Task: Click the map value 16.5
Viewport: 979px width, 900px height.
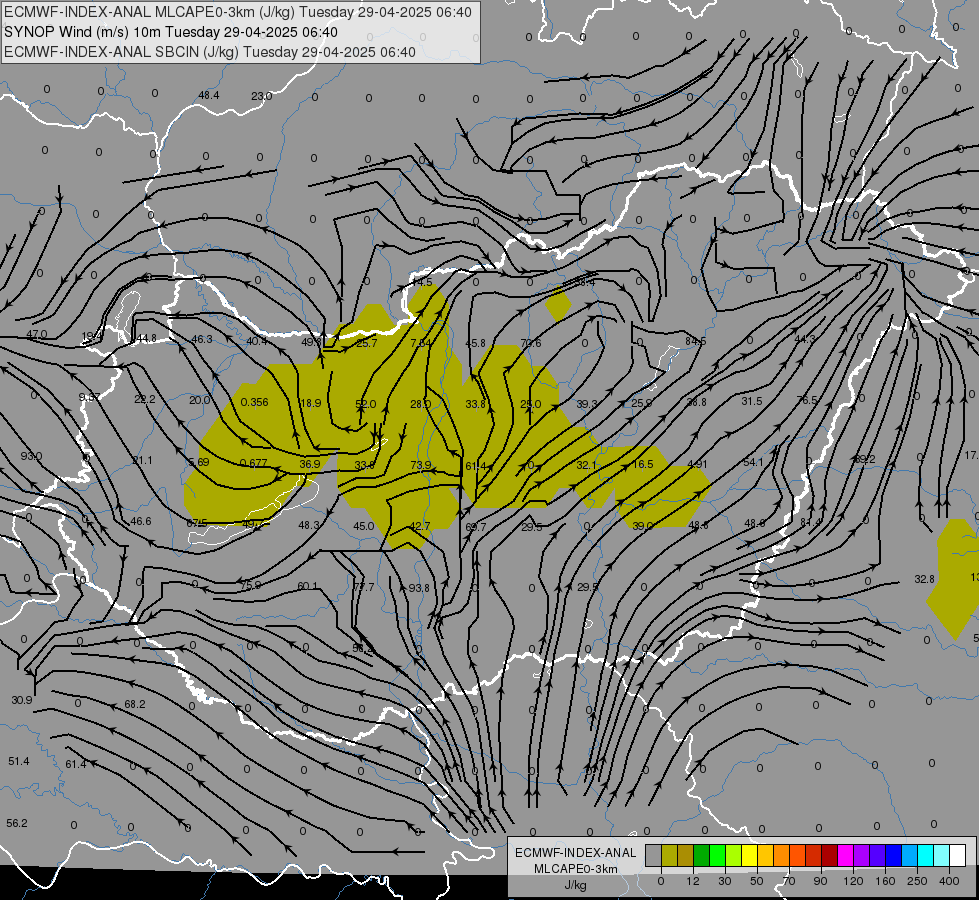Action: coord(642,464)
